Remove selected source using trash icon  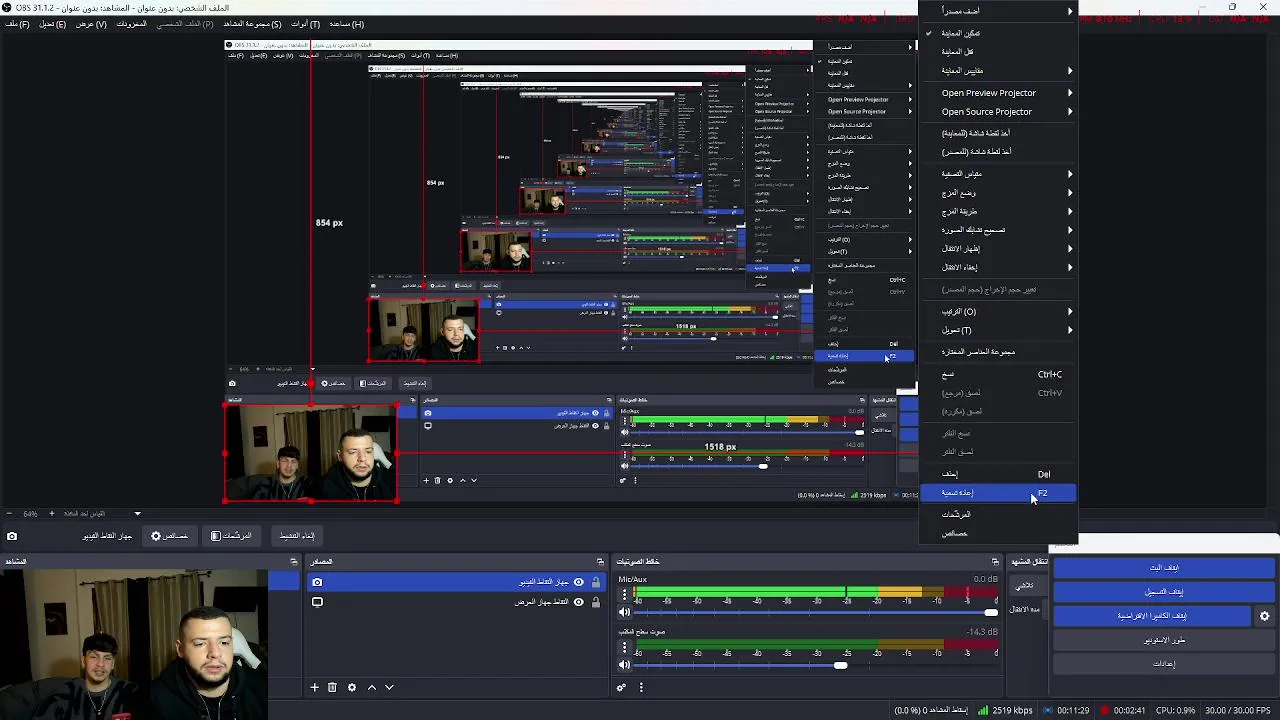point(332,687)
